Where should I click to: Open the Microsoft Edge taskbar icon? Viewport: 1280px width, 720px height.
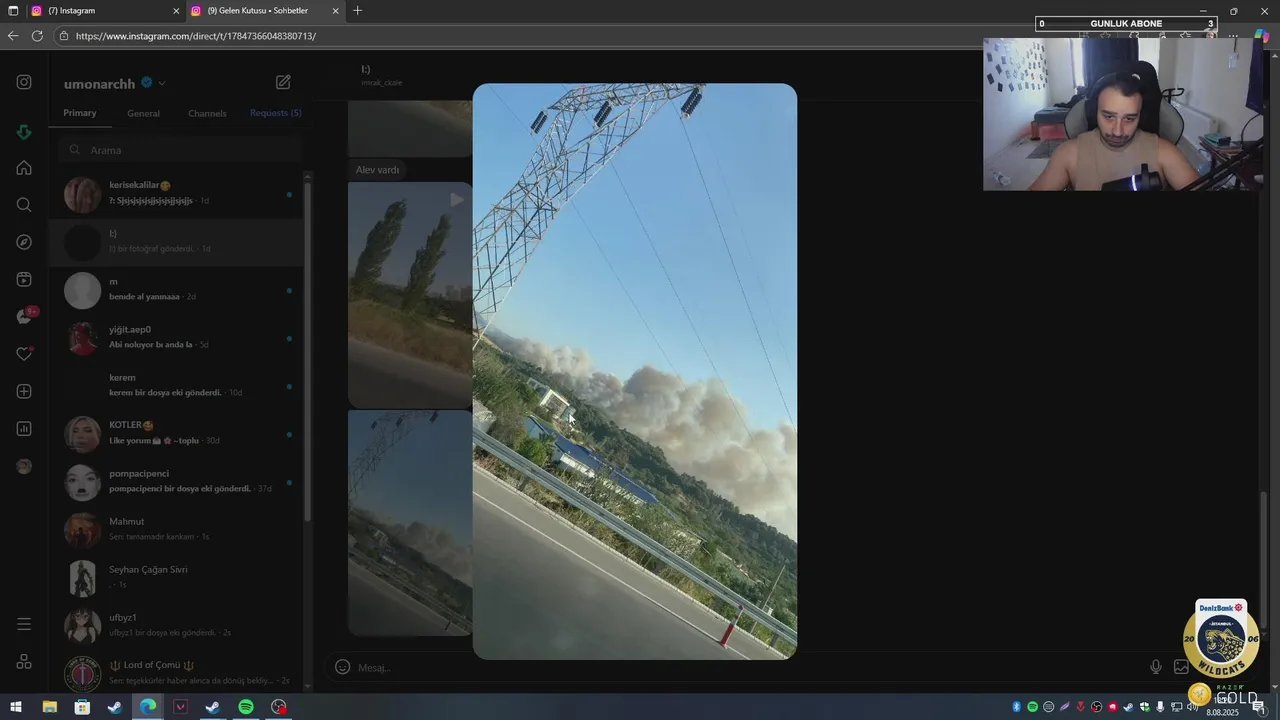pos(148,707)
